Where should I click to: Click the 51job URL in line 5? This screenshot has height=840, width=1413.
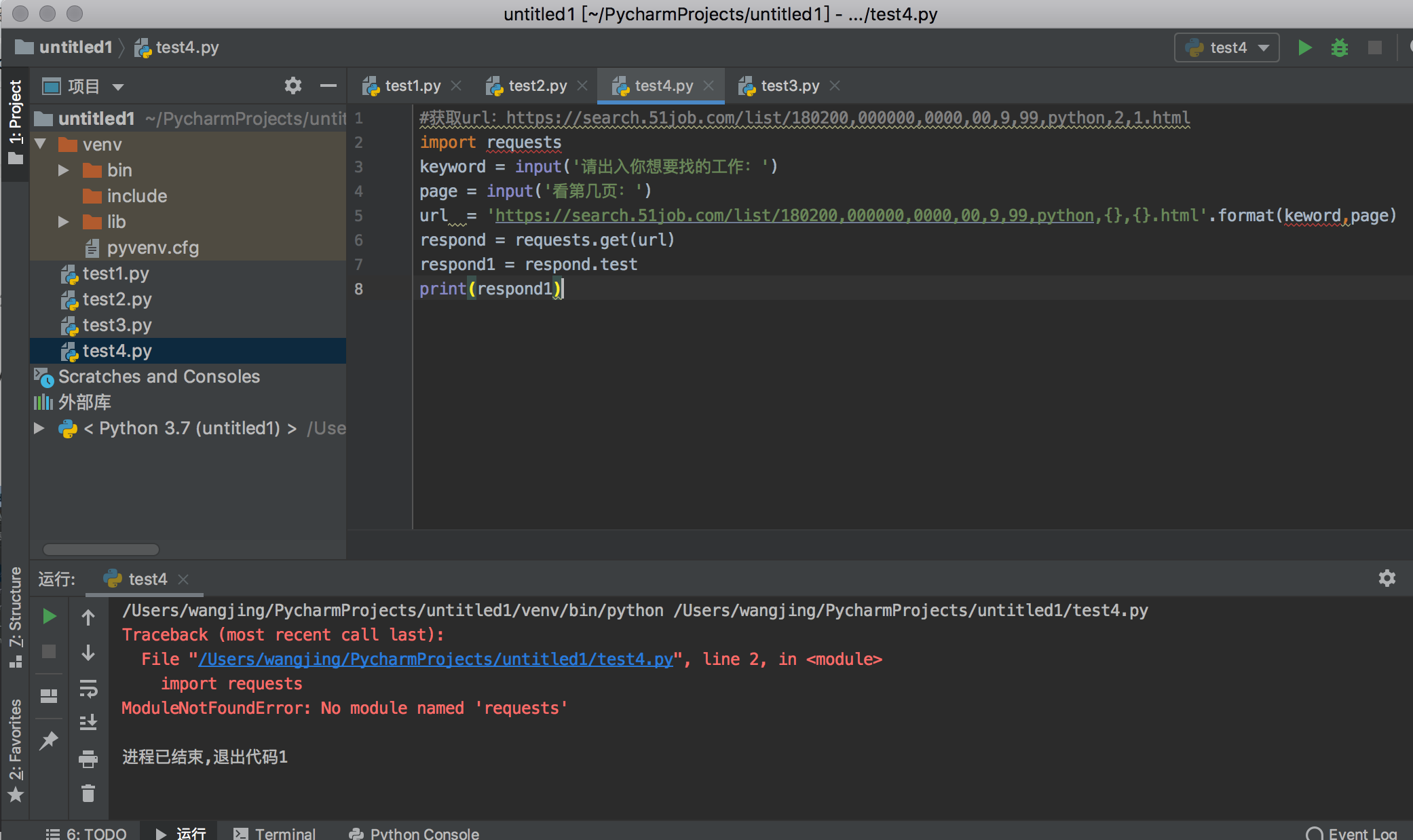794,216
